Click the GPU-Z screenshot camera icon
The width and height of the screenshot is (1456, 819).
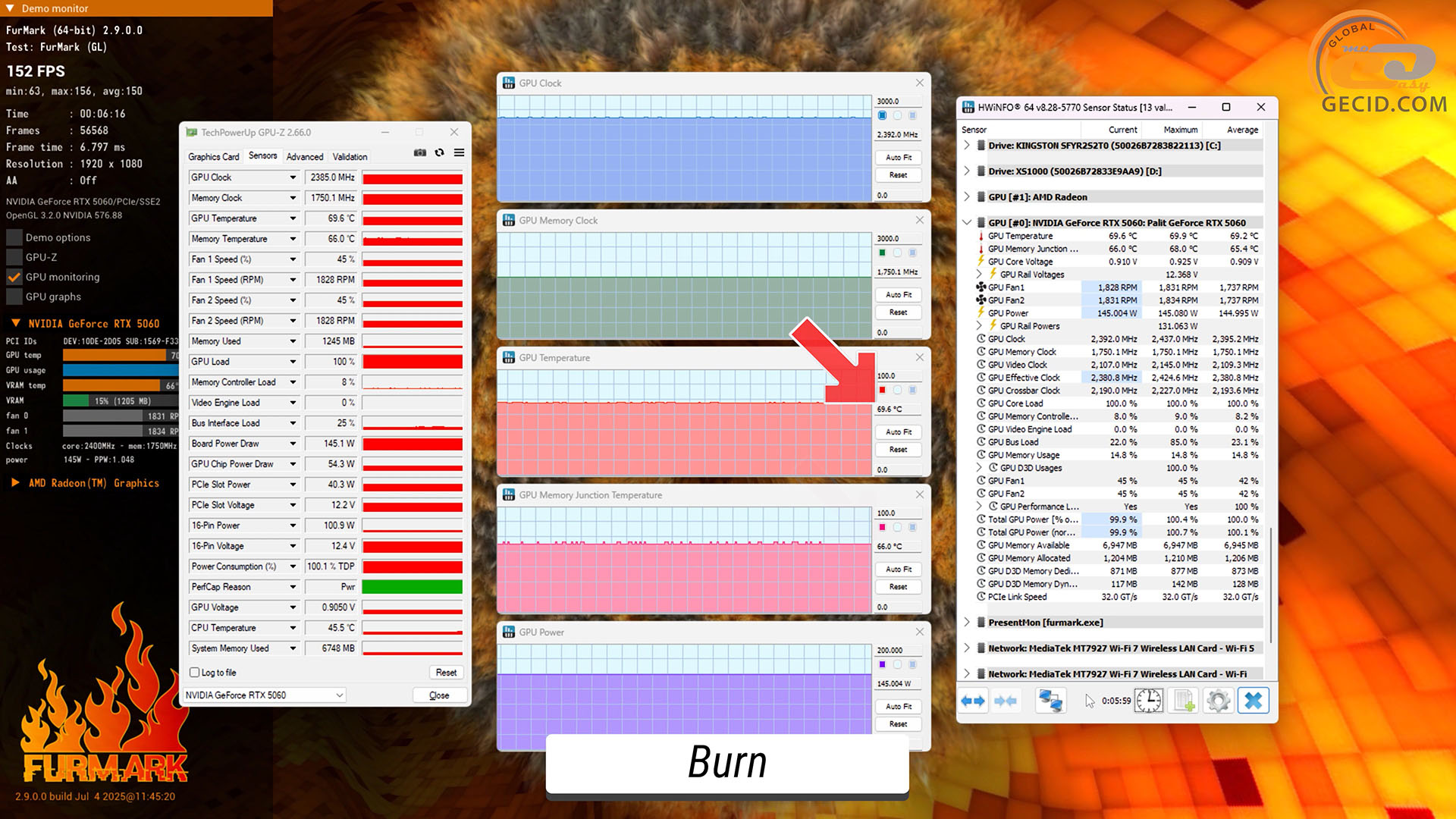(419, 152)
